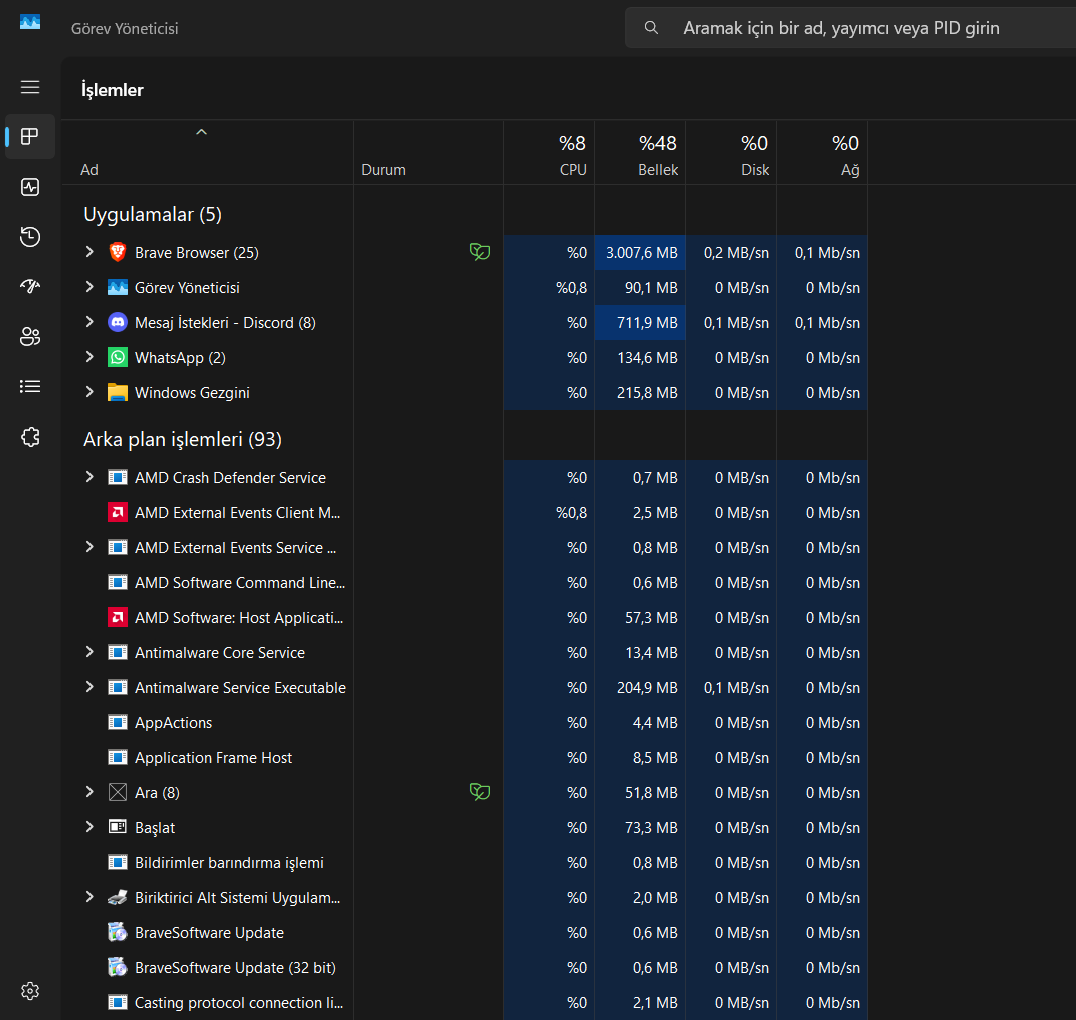Click Ara efficiency mode leaf icon

pos(480,792)
